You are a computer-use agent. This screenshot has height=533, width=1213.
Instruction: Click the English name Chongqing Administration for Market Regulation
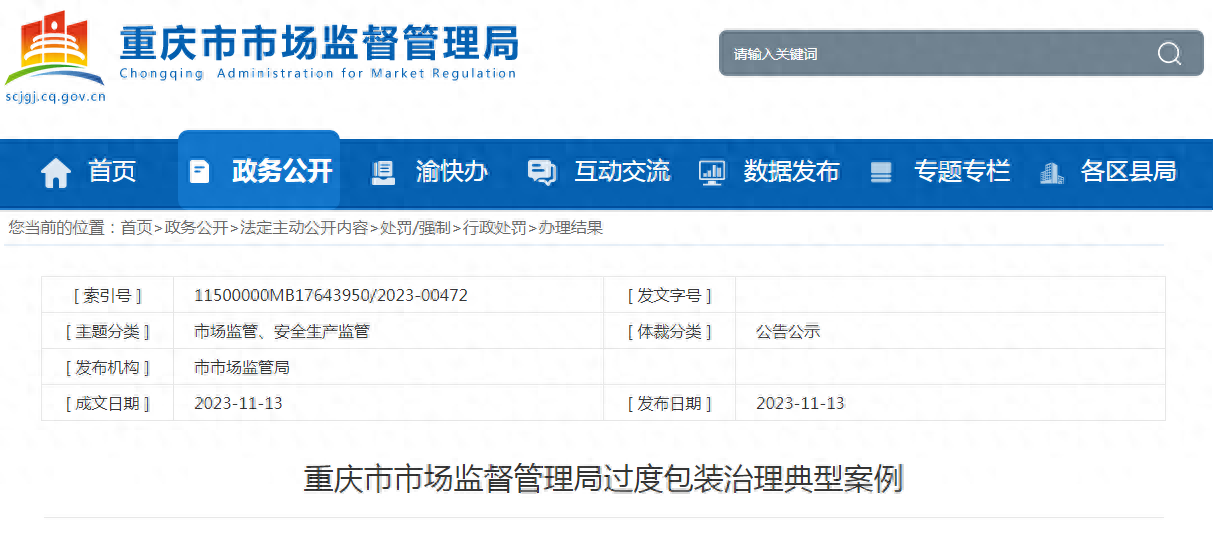pos(318,73)
